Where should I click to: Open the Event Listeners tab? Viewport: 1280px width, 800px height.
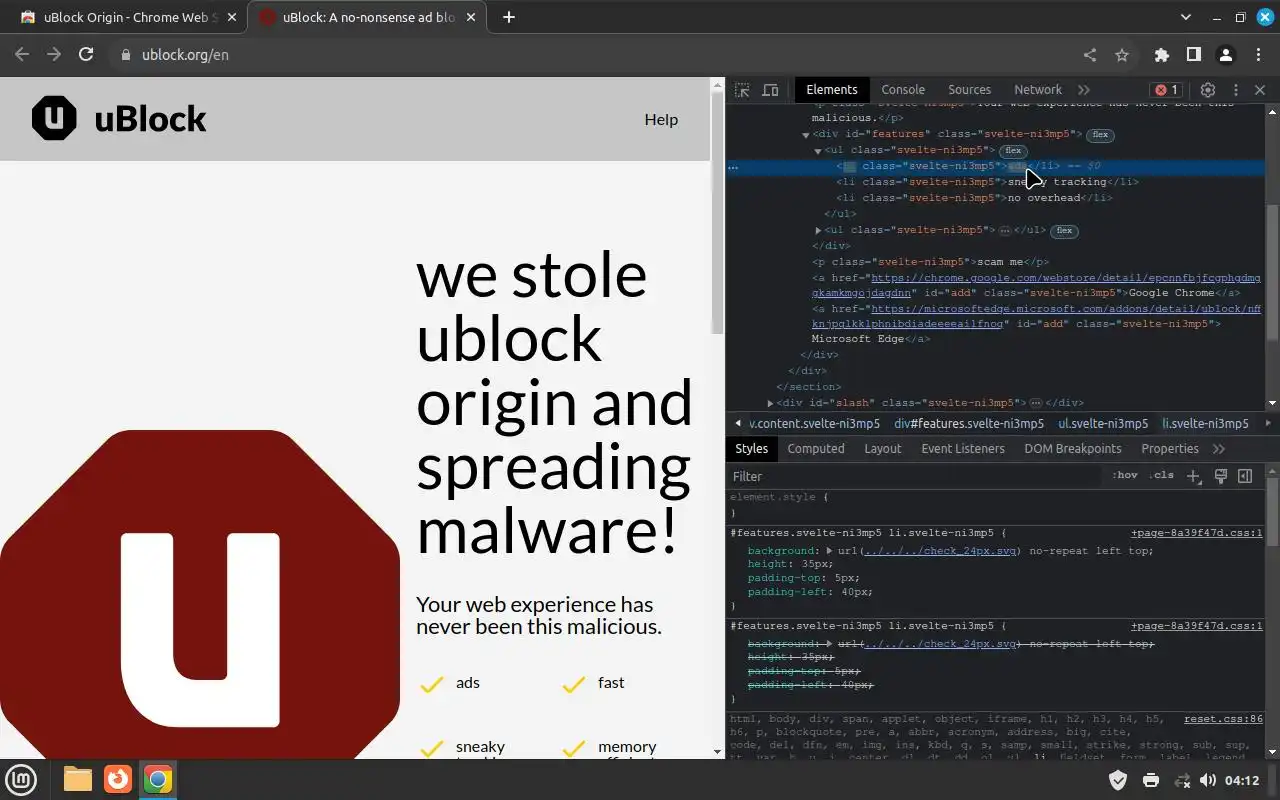pyautogui.click(x=963, y=449)
